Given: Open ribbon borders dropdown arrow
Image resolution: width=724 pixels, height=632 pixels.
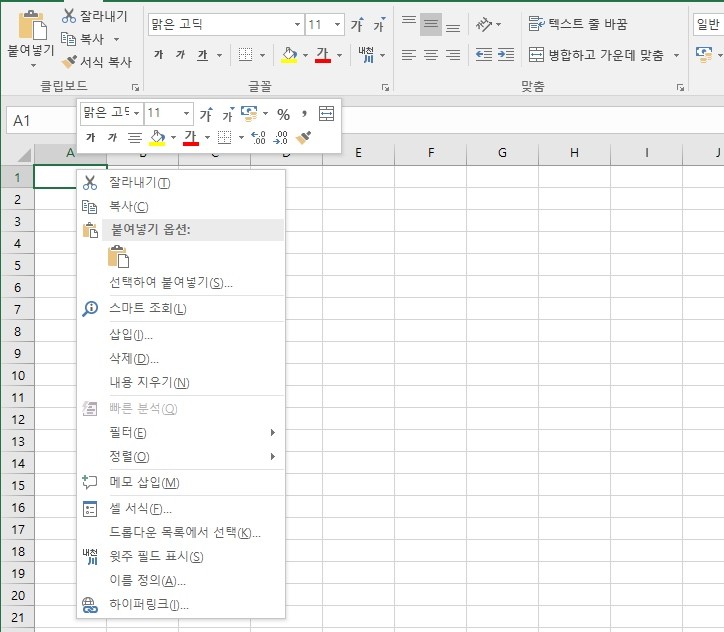Looking at the screenshot, I should click(262, 55).
